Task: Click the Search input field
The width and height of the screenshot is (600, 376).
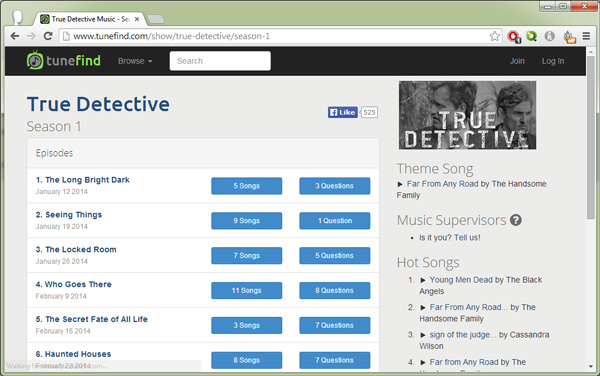Action: (220, 61)
